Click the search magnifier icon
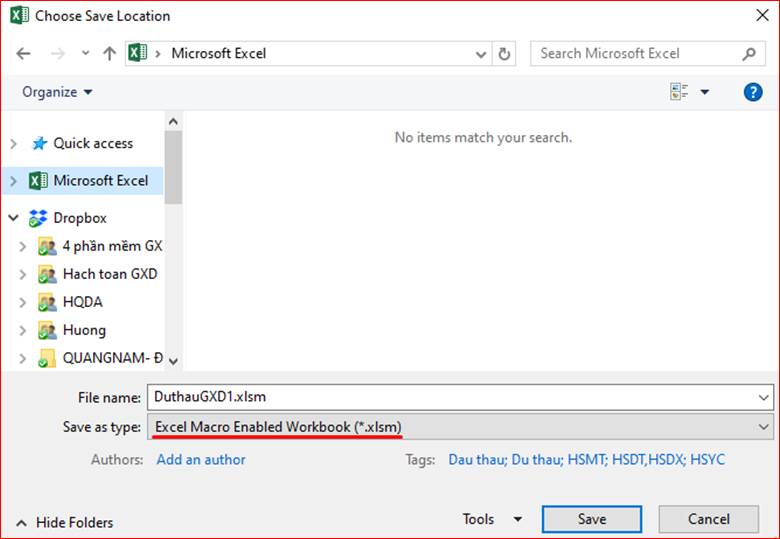780x539 pixels. tap(749, 54)
